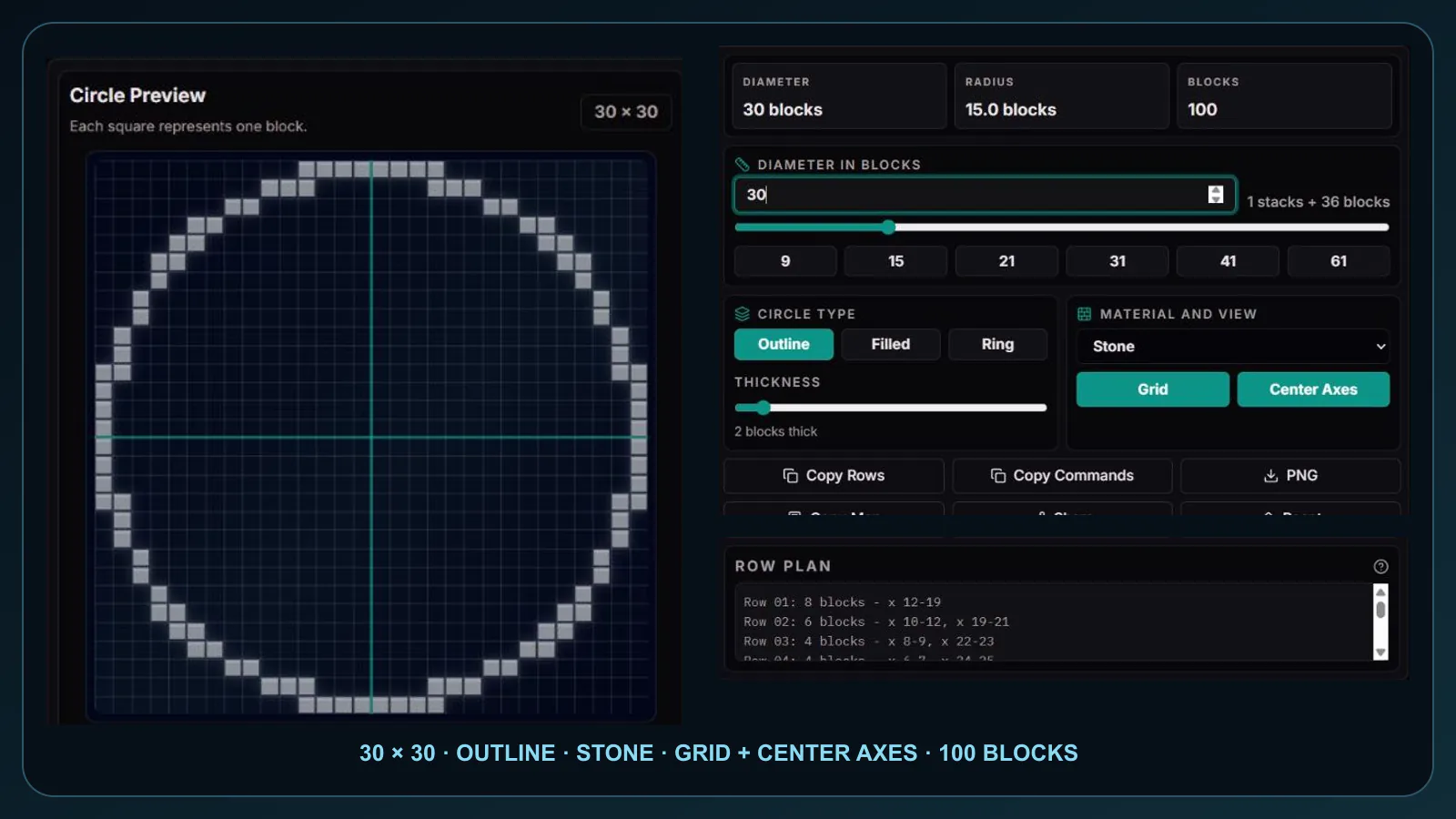Click the 'Each square represents one block.' text
The width and height of the screenshot is (1456, 819).
click(x=188, y=126)
